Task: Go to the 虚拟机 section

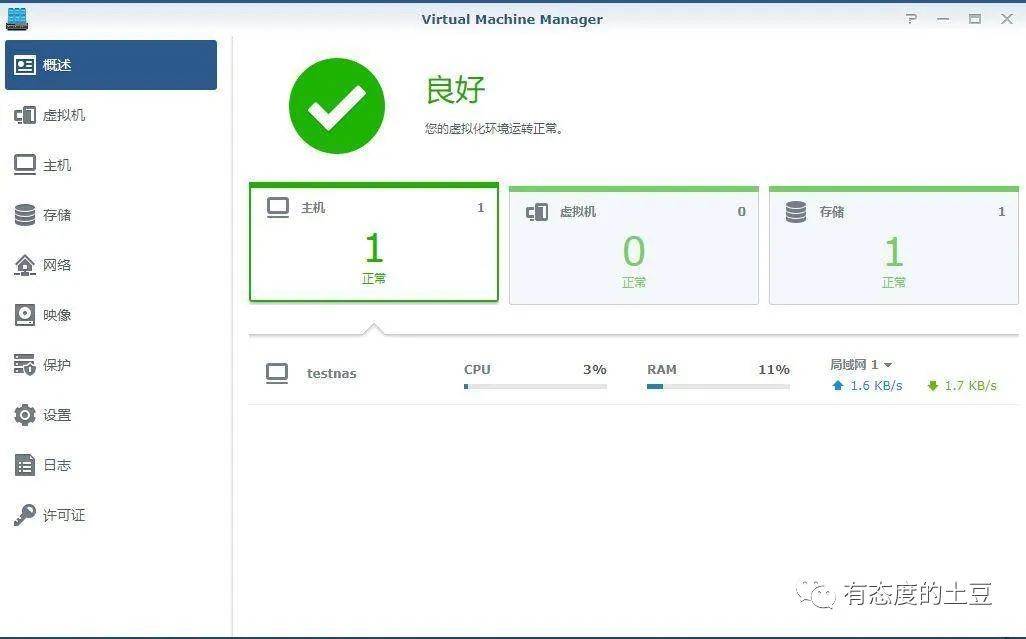Action: pyautogui.click(x=64, y=115)
